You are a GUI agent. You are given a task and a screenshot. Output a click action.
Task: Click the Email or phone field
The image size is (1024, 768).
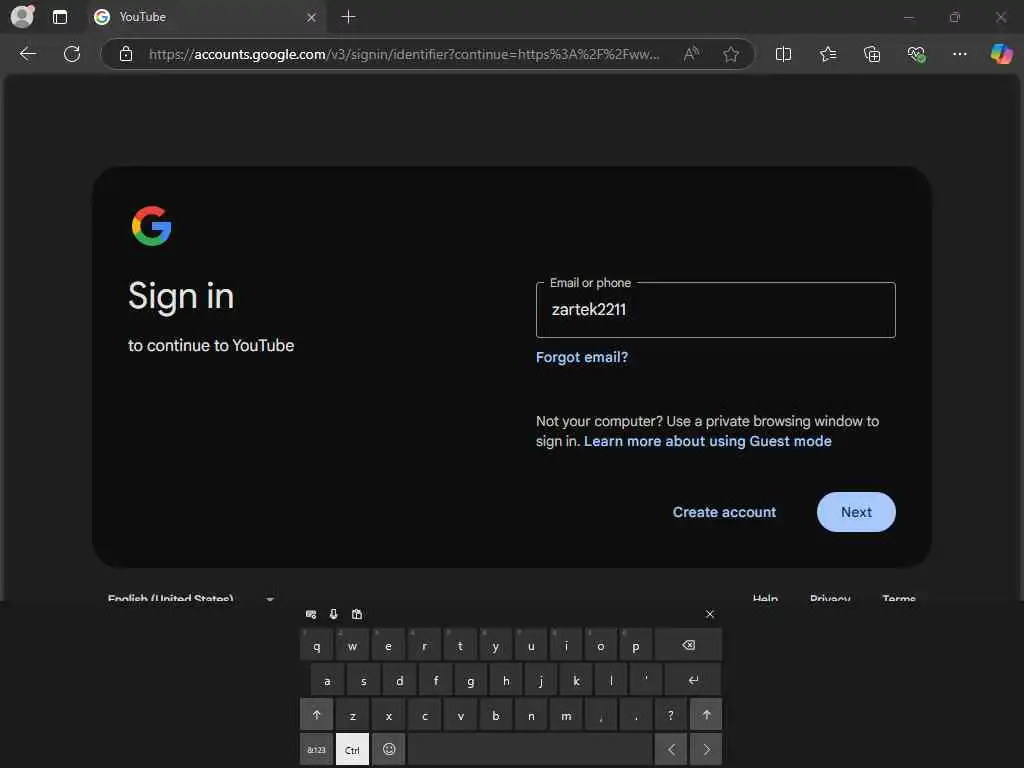coord(715,310)
